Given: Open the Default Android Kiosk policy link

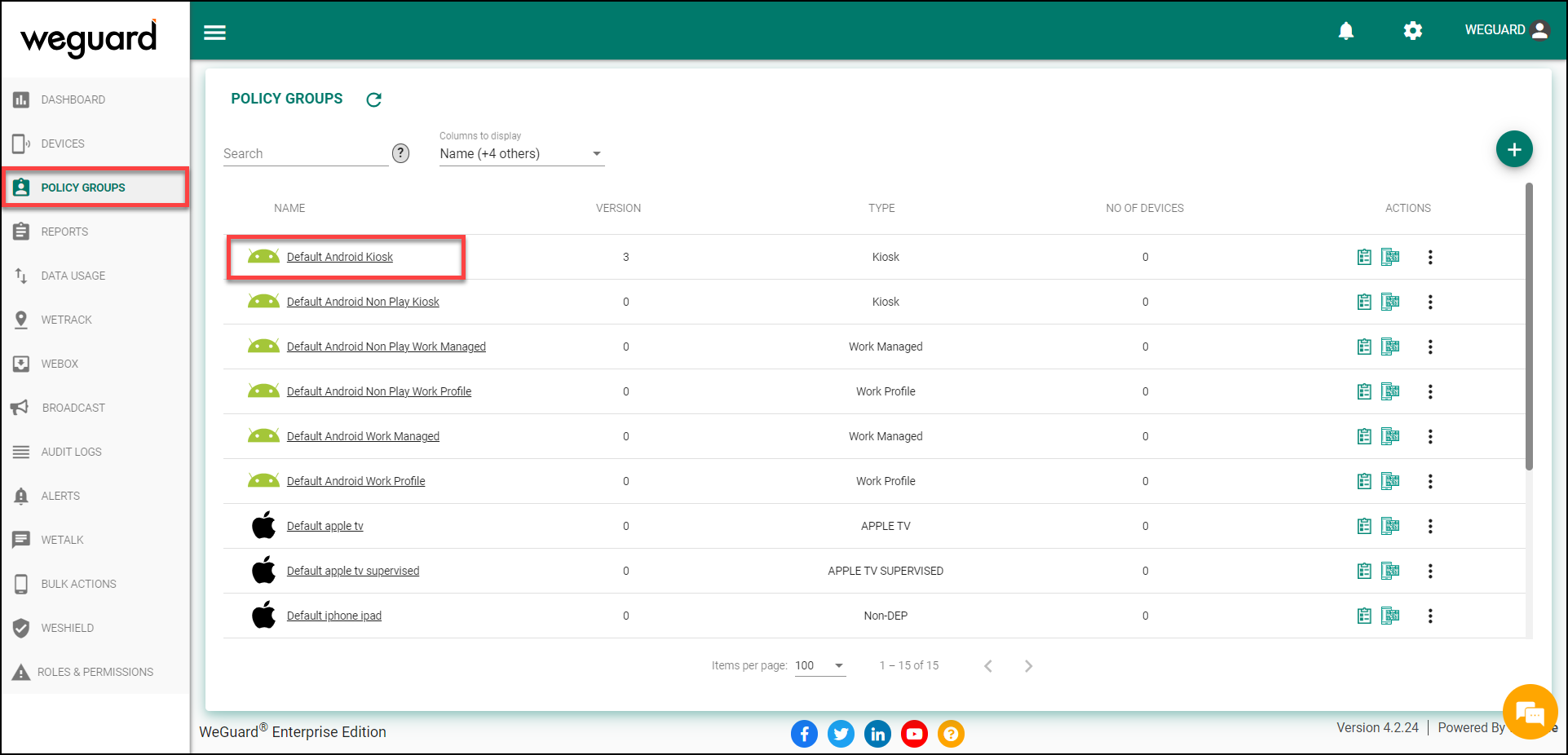Looking at the screenshot, I should 340,257.
